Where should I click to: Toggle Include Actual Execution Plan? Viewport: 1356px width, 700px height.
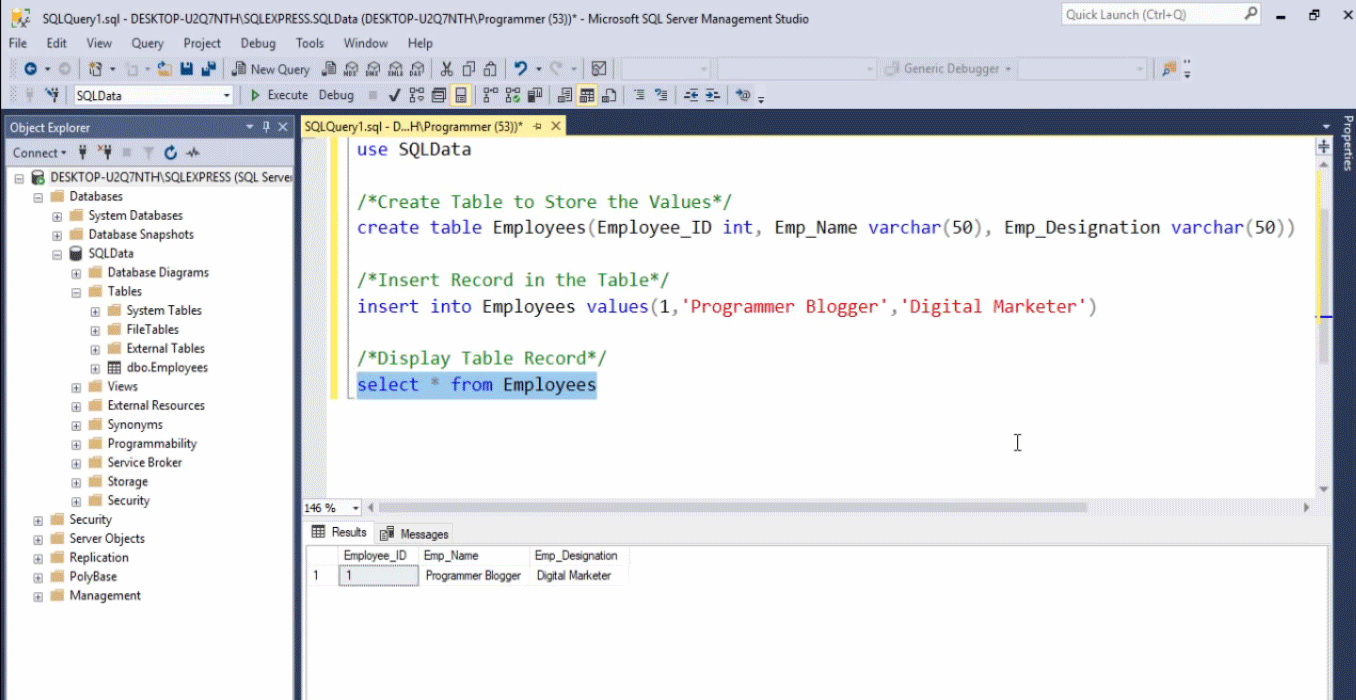point(489,95)
